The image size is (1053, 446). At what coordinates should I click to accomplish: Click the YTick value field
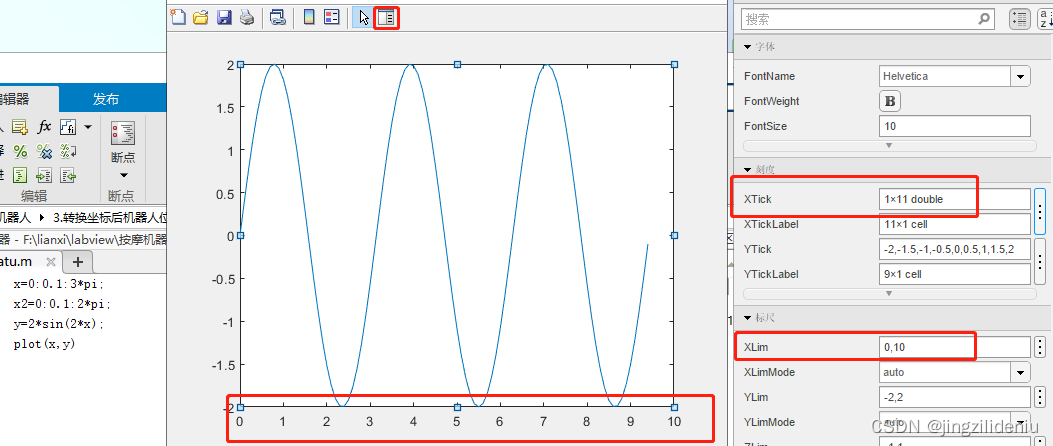954,249
